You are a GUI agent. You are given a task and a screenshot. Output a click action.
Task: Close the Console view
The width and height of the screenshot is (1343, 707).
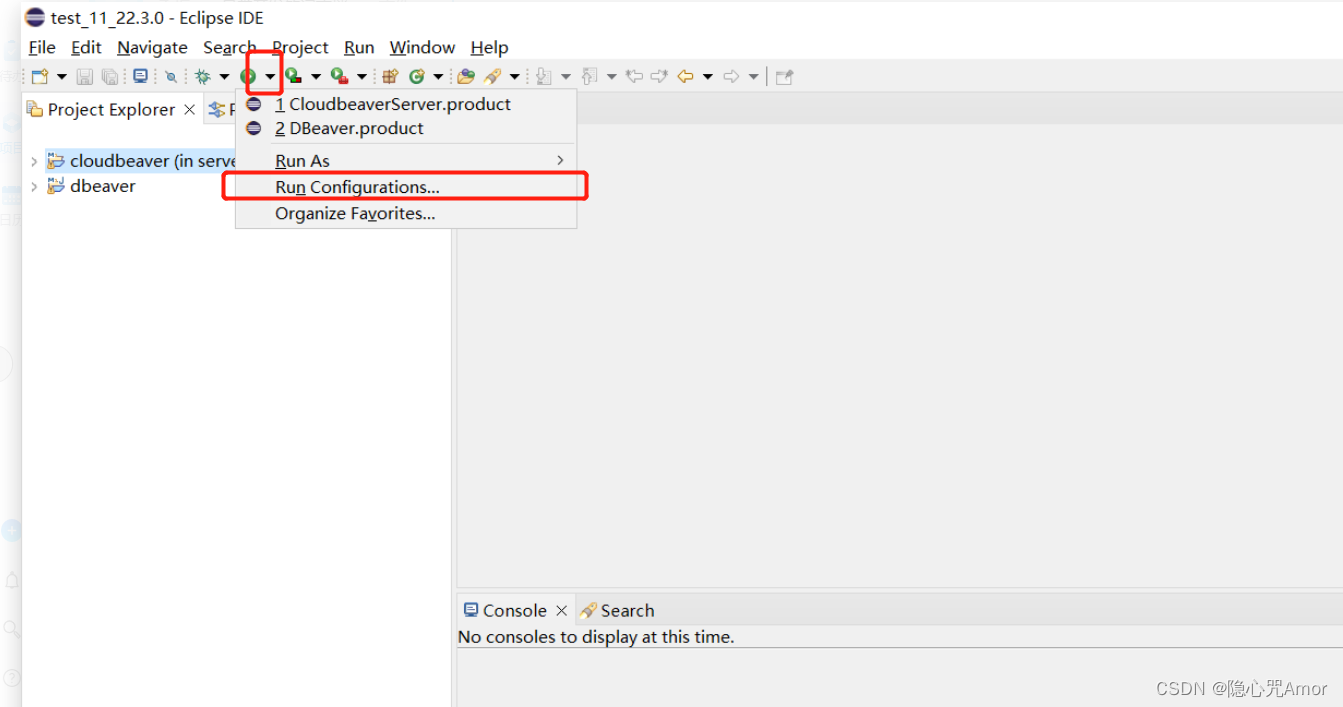pyautogui.click(x=561, y=611)
